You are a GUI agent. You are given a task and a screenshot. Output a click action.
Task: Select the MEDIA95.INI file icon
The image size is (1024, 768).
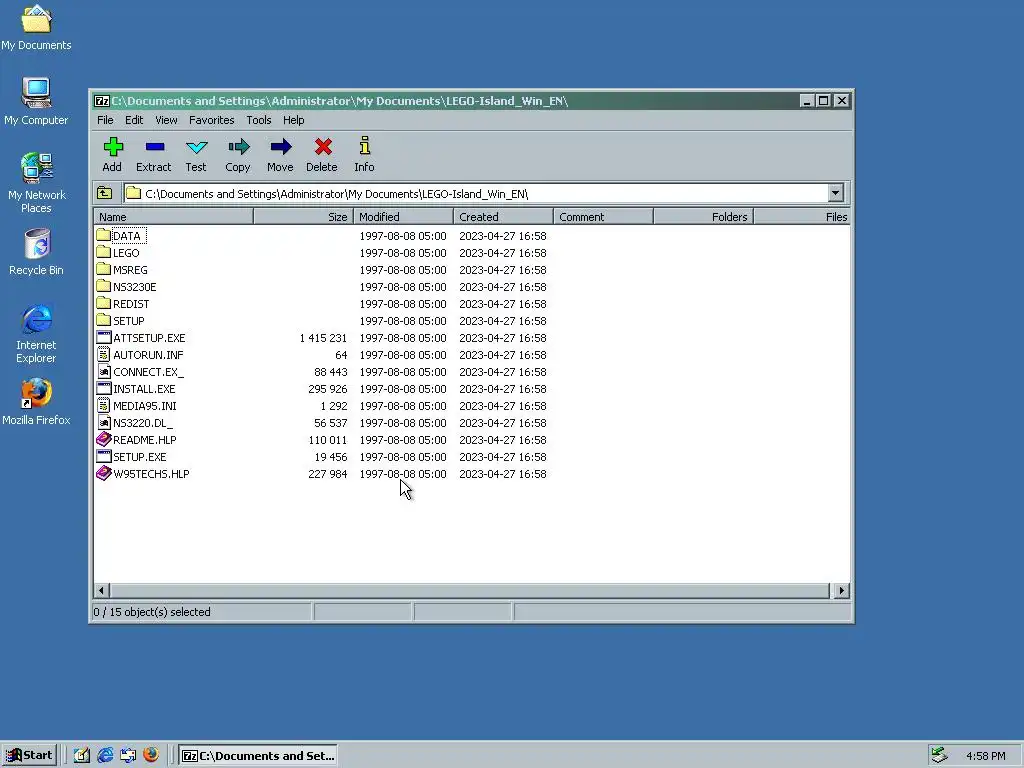[103, 405]
